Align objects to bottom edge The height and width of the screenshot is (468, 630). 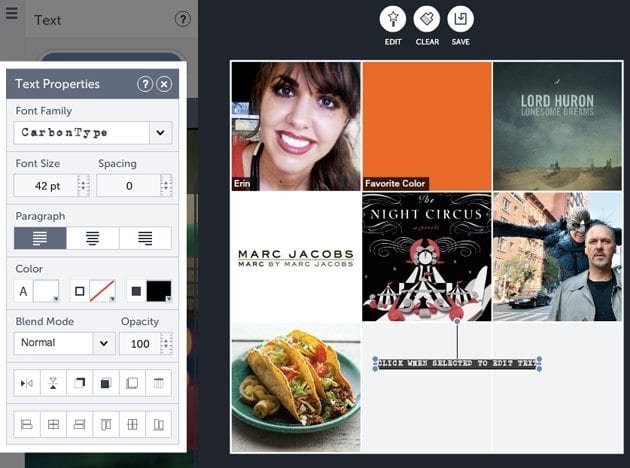pos(159,424)
